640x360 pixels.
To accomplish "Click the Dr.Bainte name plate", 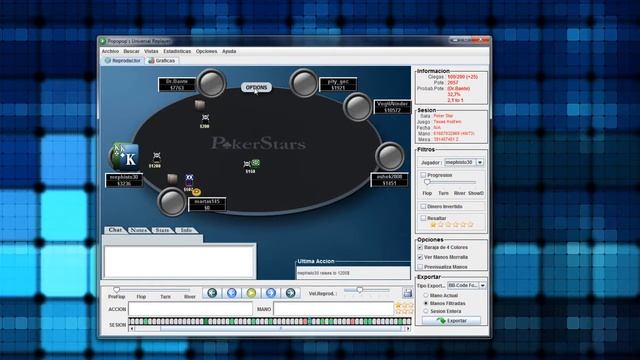I will tap(177, 84).
